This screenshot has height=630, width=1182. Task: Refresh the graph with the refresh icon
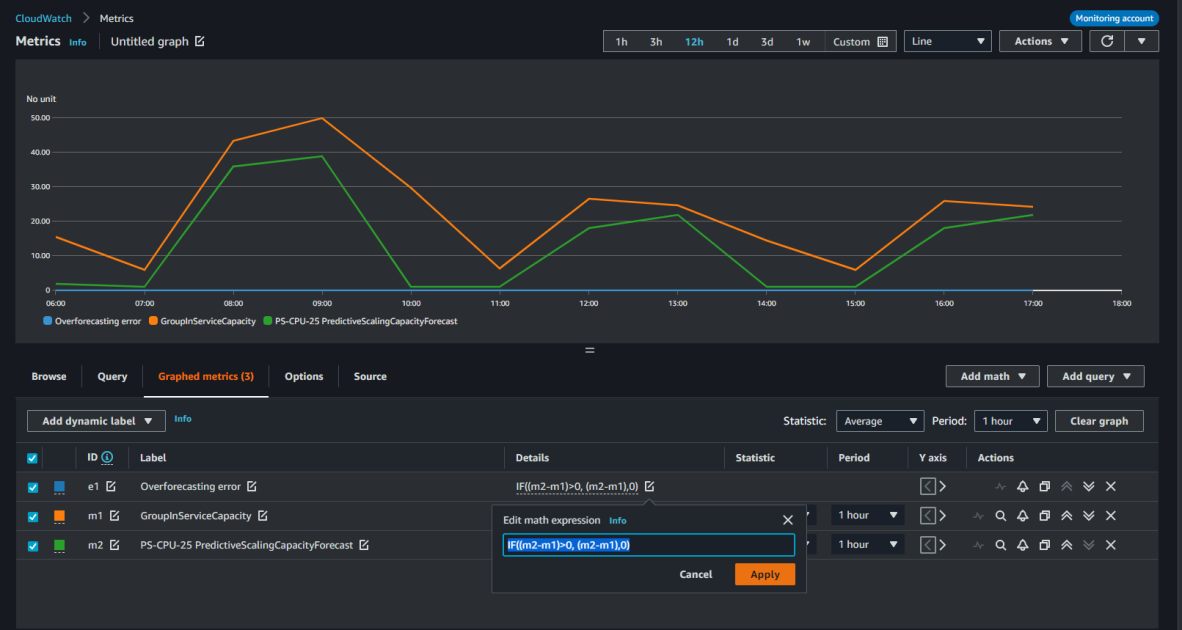pyautogui.click(x=1106, y=41)
